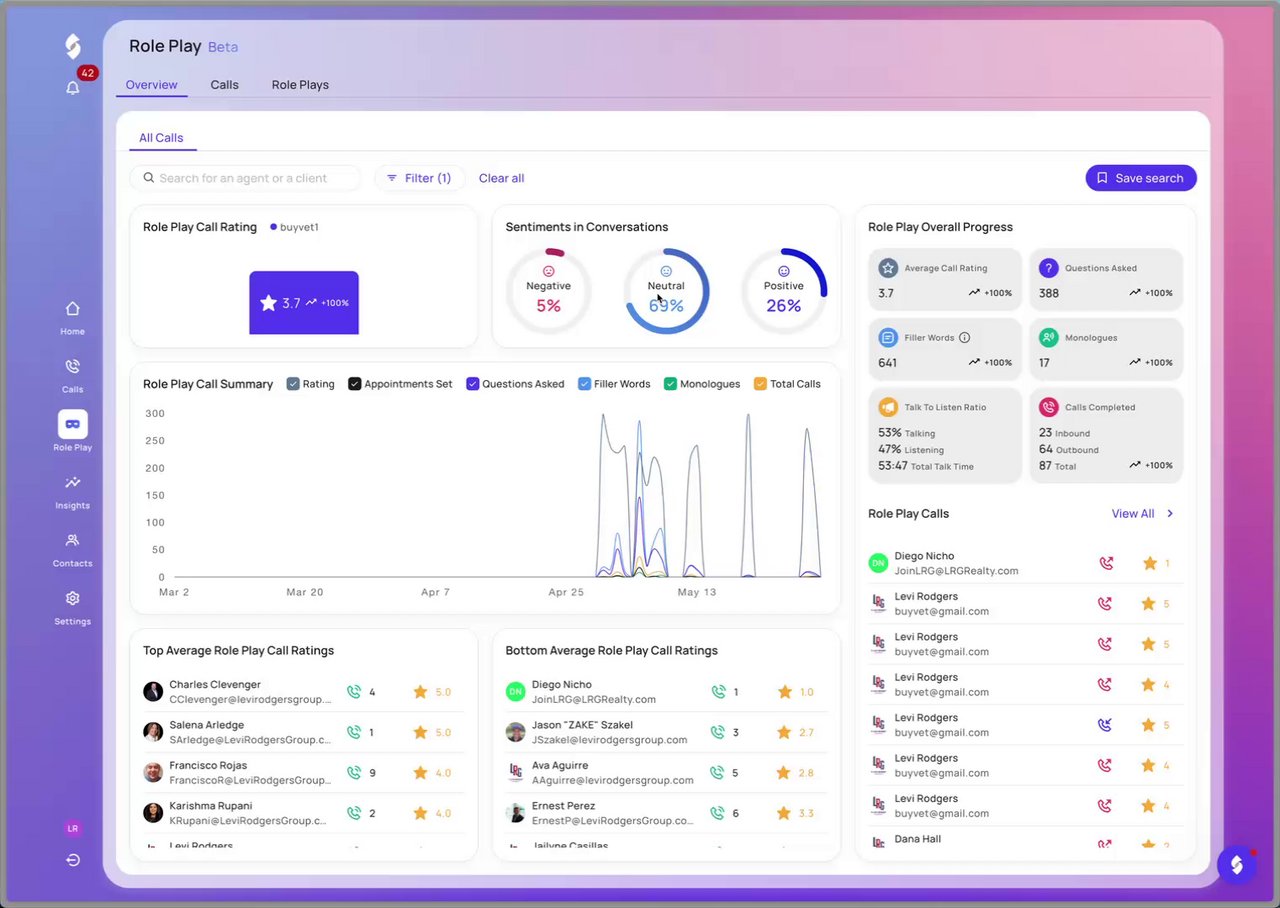This screenshot has height=908, width=1280.
Task: Click the Save search button
Action: (x=1141, y=178)
